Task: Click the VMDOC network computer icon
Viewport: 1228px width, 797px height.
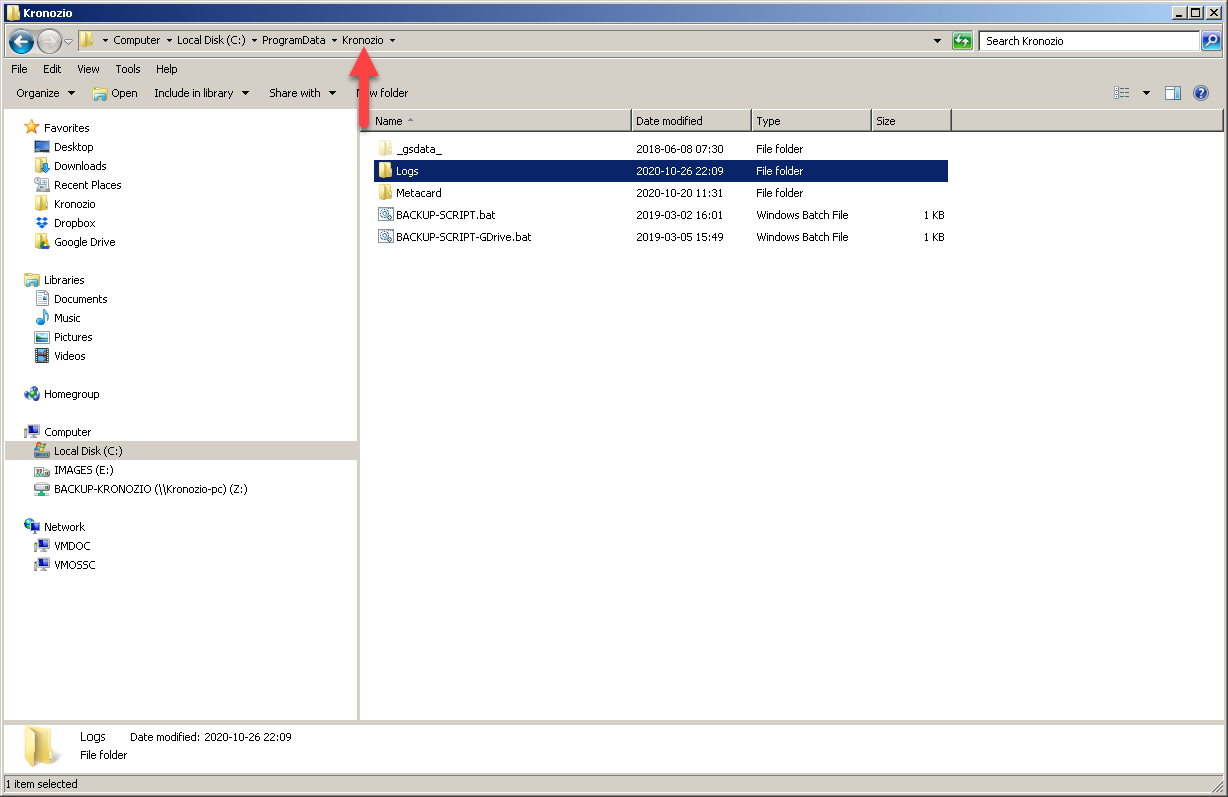Action: pos(42,546)
